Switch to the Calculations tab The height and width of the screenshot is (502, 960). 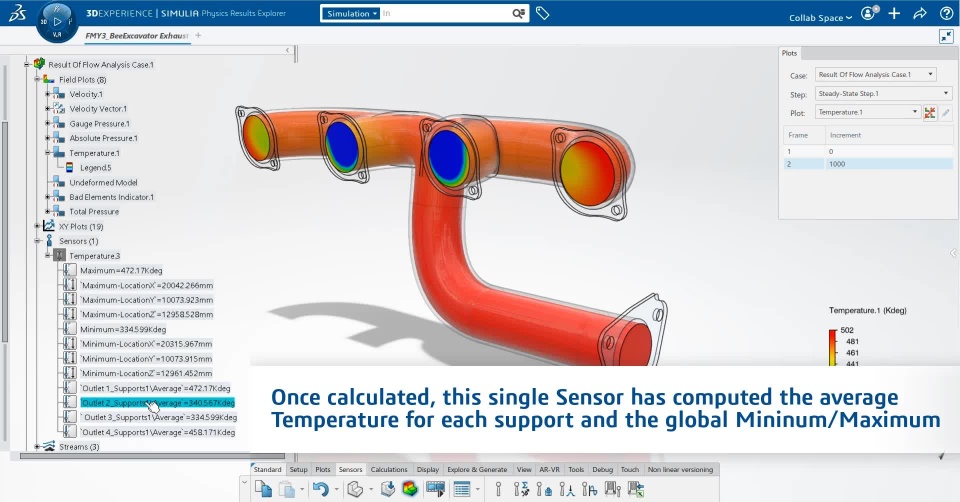coord(389,470)
